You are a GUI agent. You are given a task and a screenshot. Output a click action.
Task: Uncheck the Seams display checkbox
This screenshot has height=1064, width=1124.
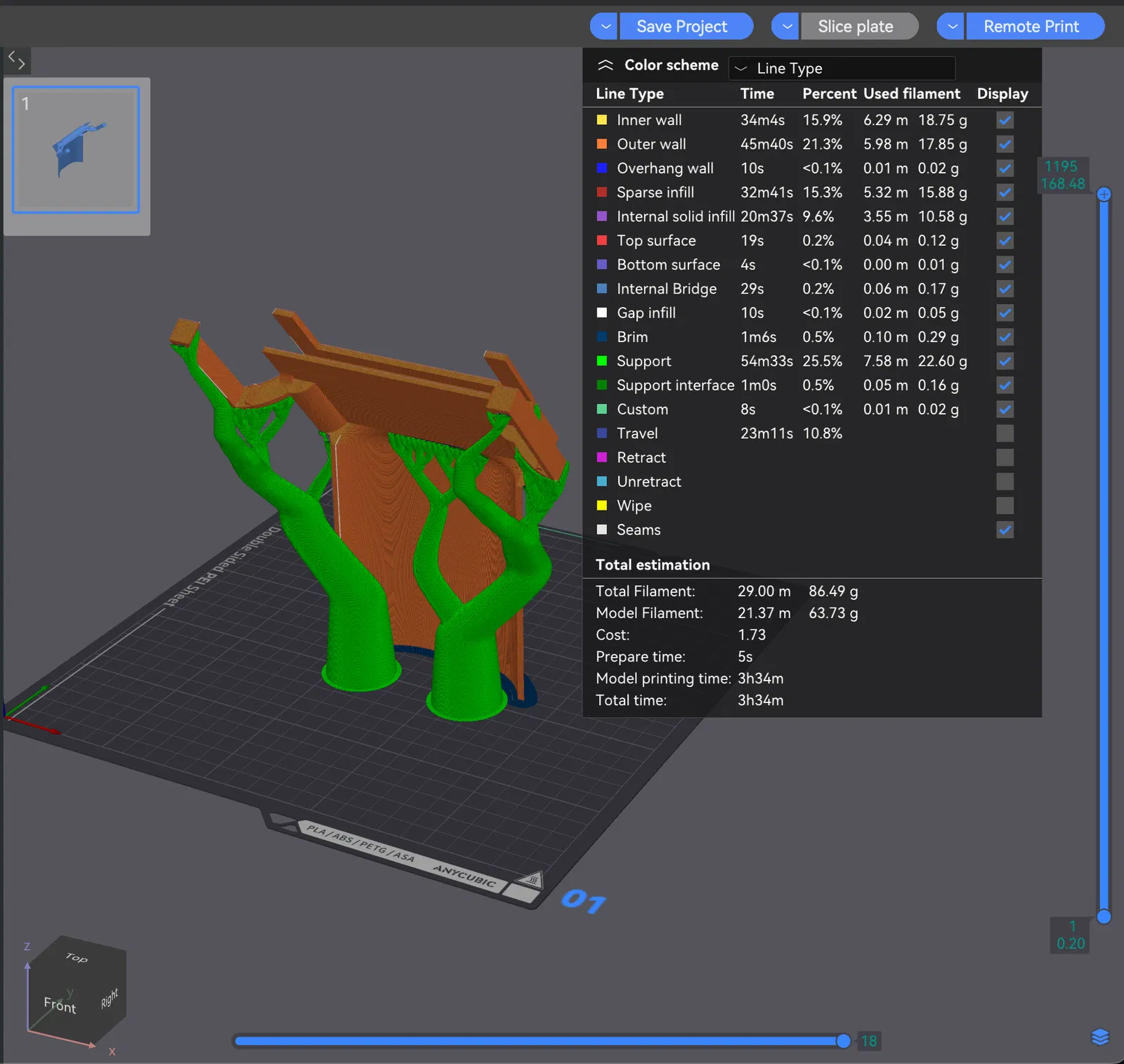click(x=1005, y=530)
